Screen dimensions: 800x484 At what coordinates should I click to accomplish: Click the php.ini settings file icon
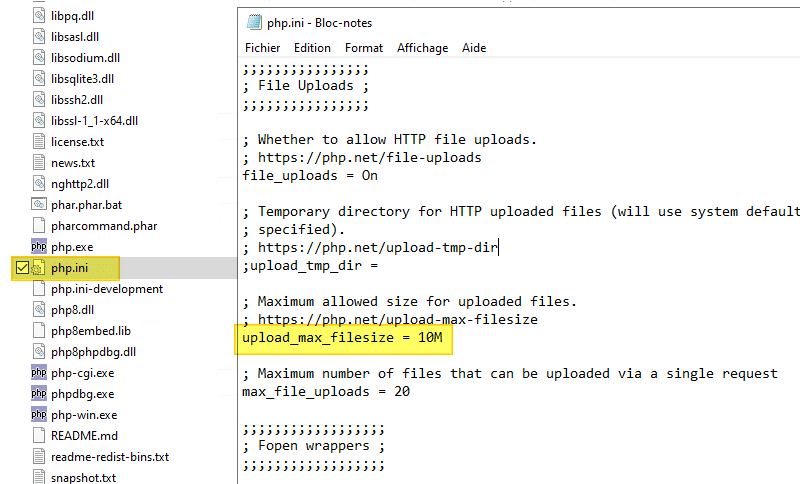point(39,268)
